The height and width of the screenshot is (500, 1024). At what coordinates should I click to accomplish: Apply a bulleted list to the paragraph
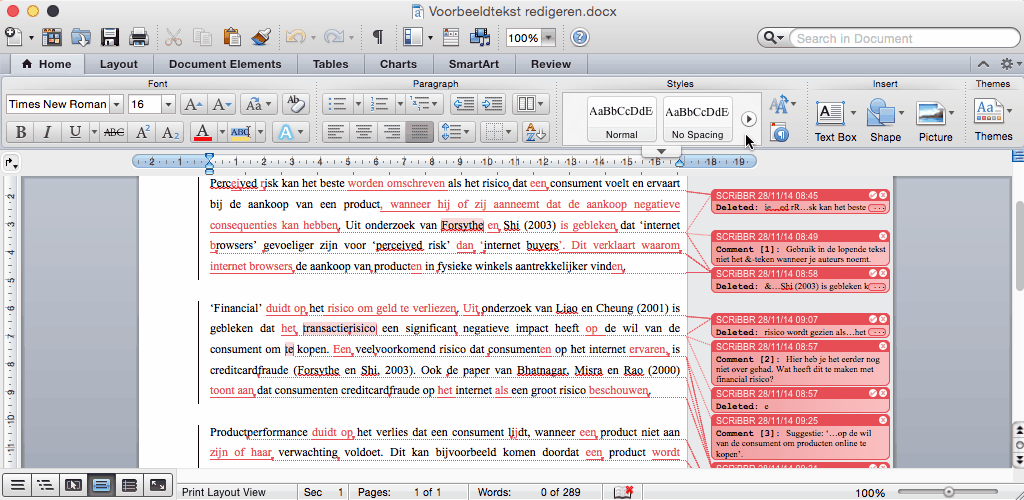click(337, 104)
